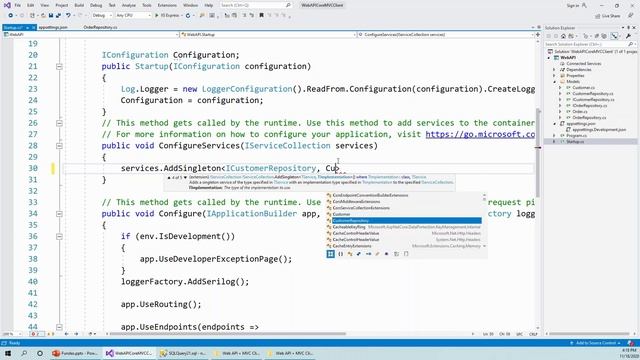Open the Any CPU platform dropdown

coord(133,16)
